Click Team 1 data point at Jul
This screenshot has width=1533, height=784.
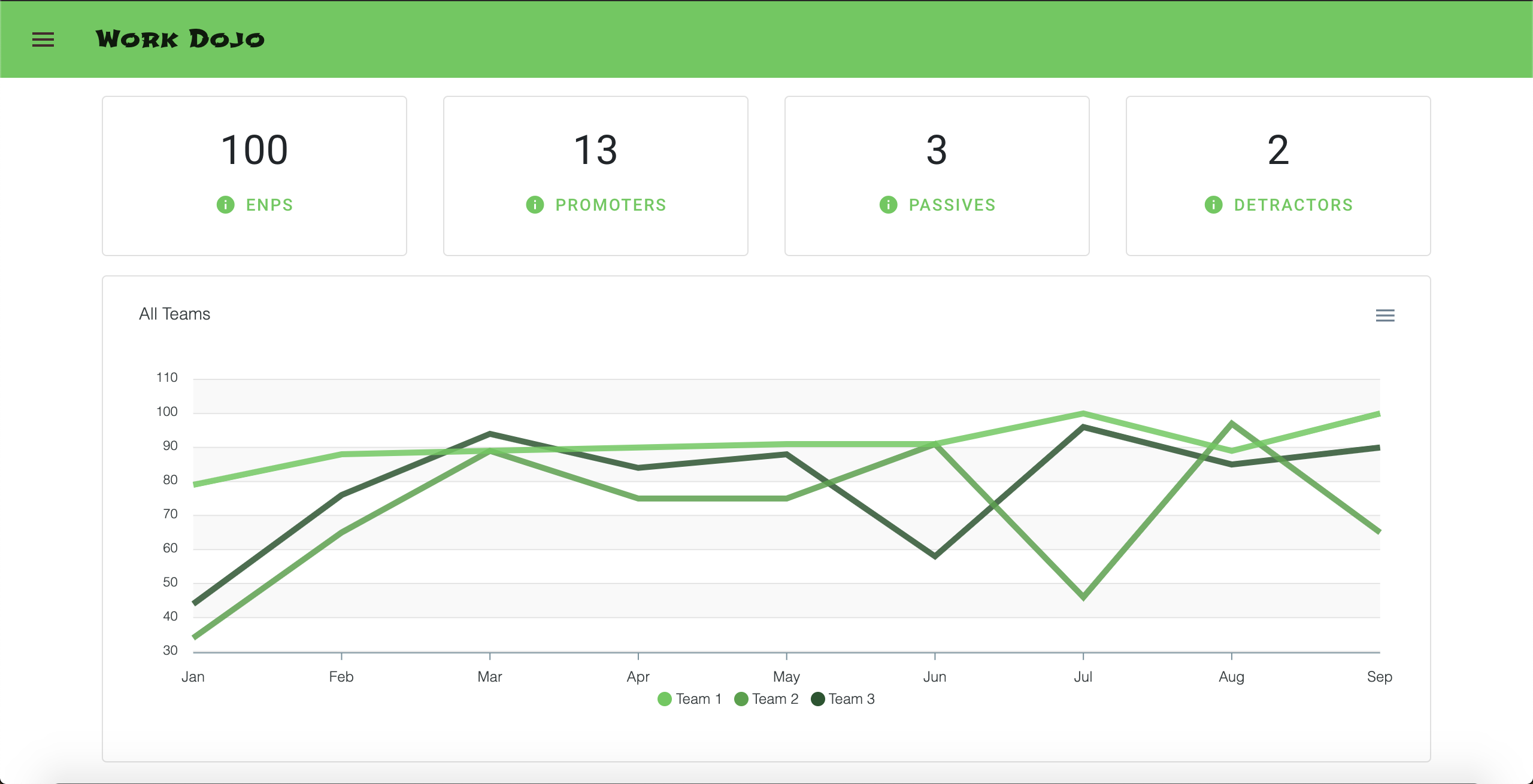click(x=1083, y=414)
